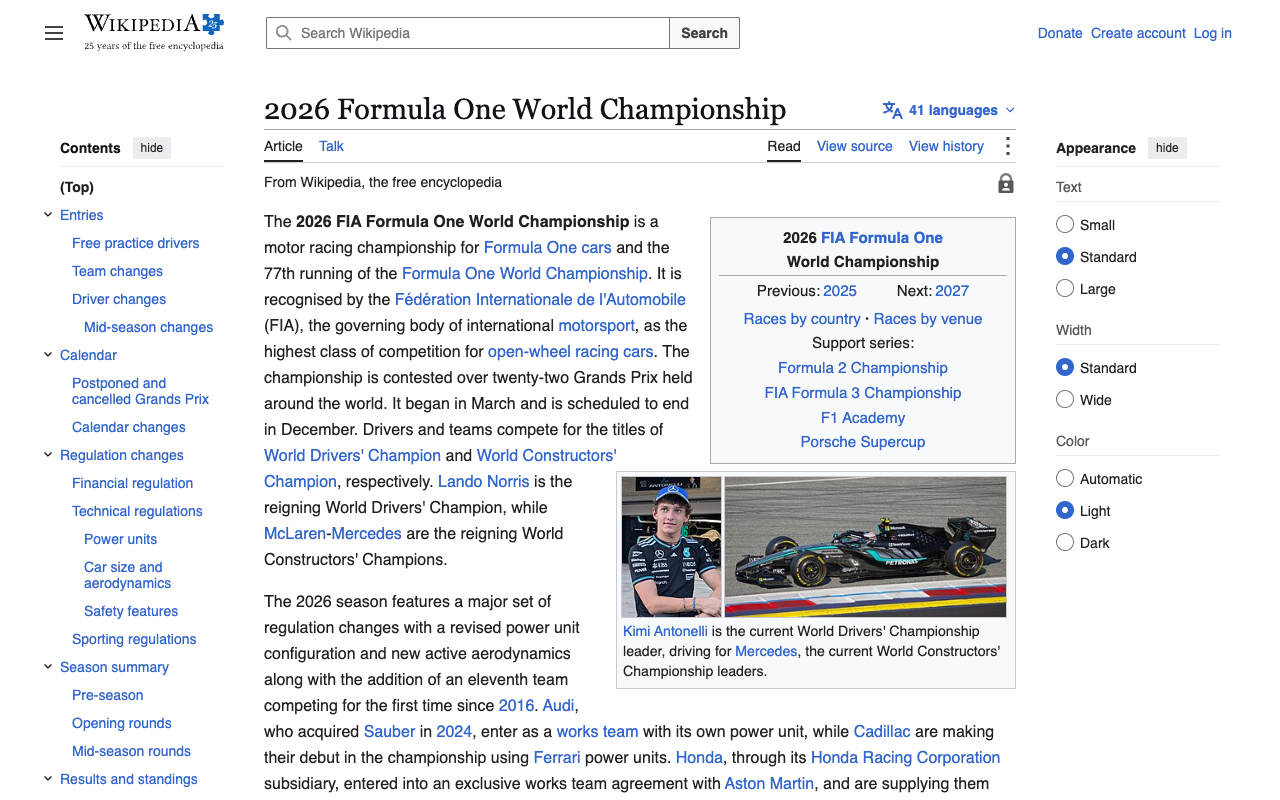Screen dimensions: 1280x800
Task: Open the three-dot more options menu
Action: click(x=1007, y=147)
